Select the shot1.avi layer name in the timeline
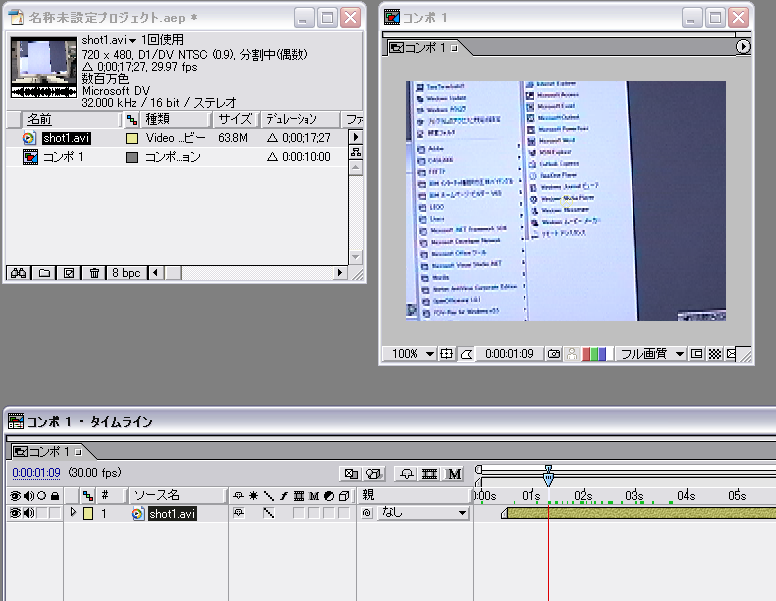 tap(172, 514)
